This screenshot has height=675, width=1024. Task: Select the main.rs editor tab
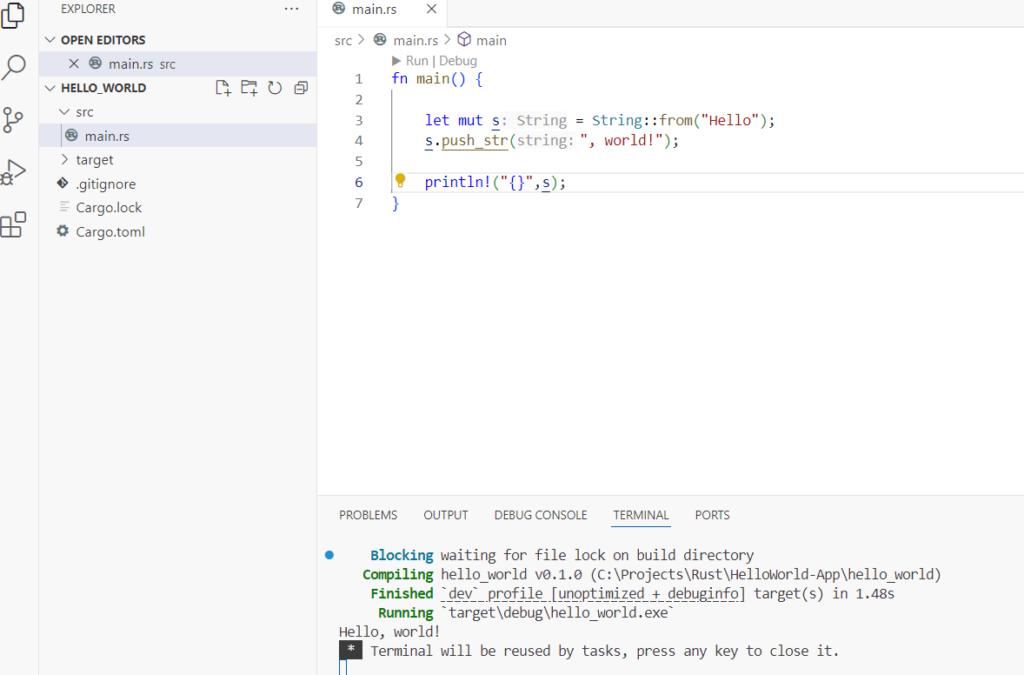tap(382, 9)
